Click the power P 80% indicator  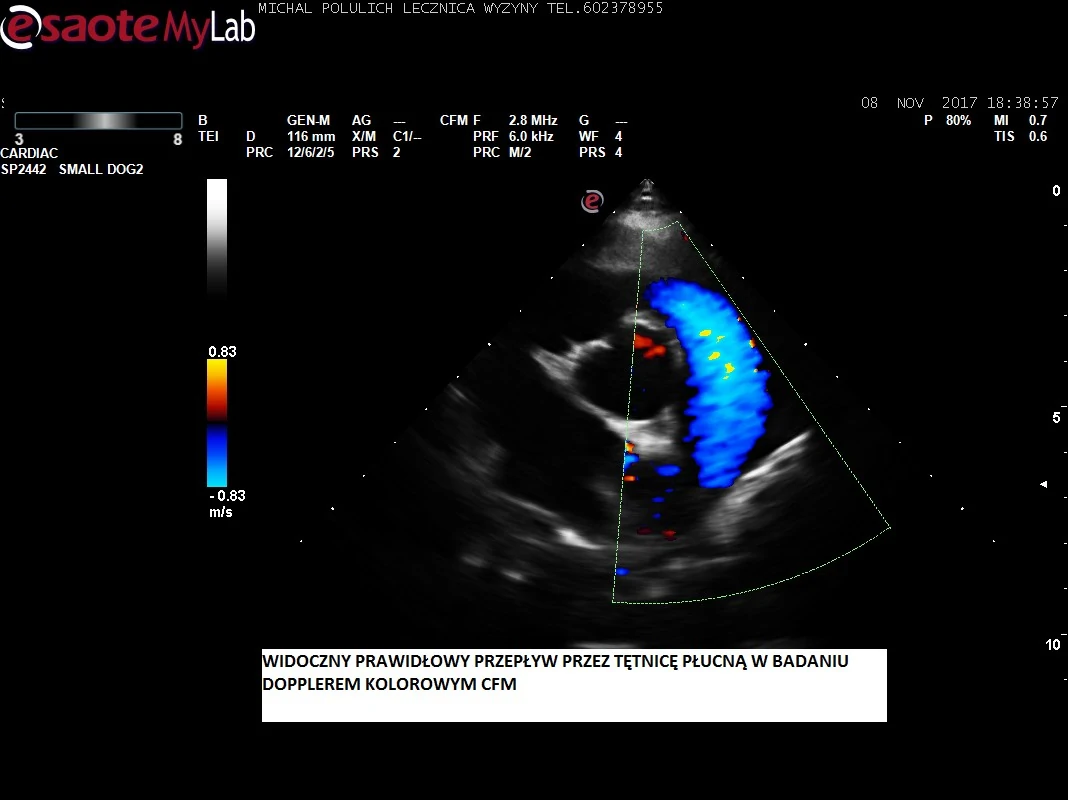coord(947,120)
